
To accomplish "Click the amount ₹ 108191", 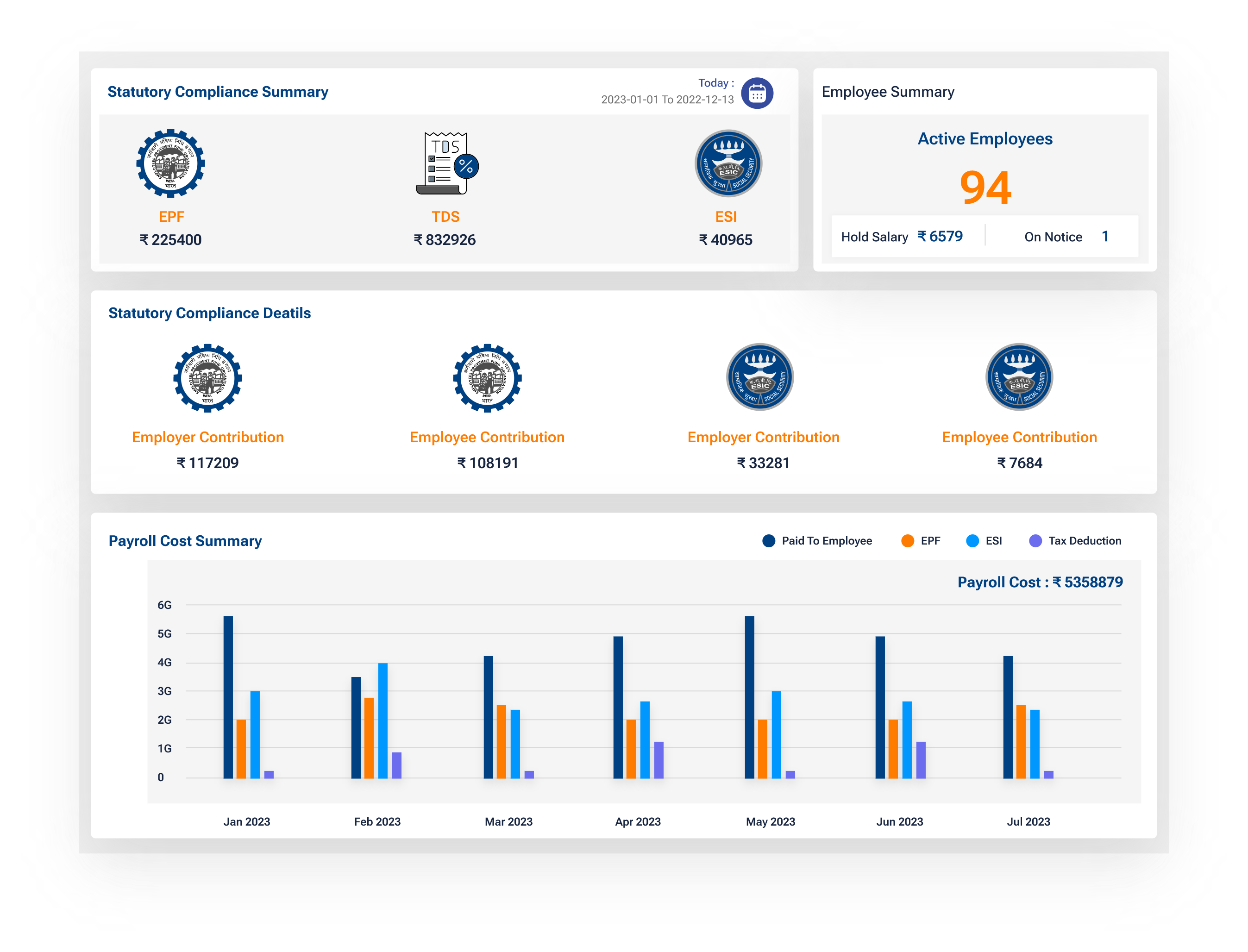I will pyautogui.click(x=488, y=463).
